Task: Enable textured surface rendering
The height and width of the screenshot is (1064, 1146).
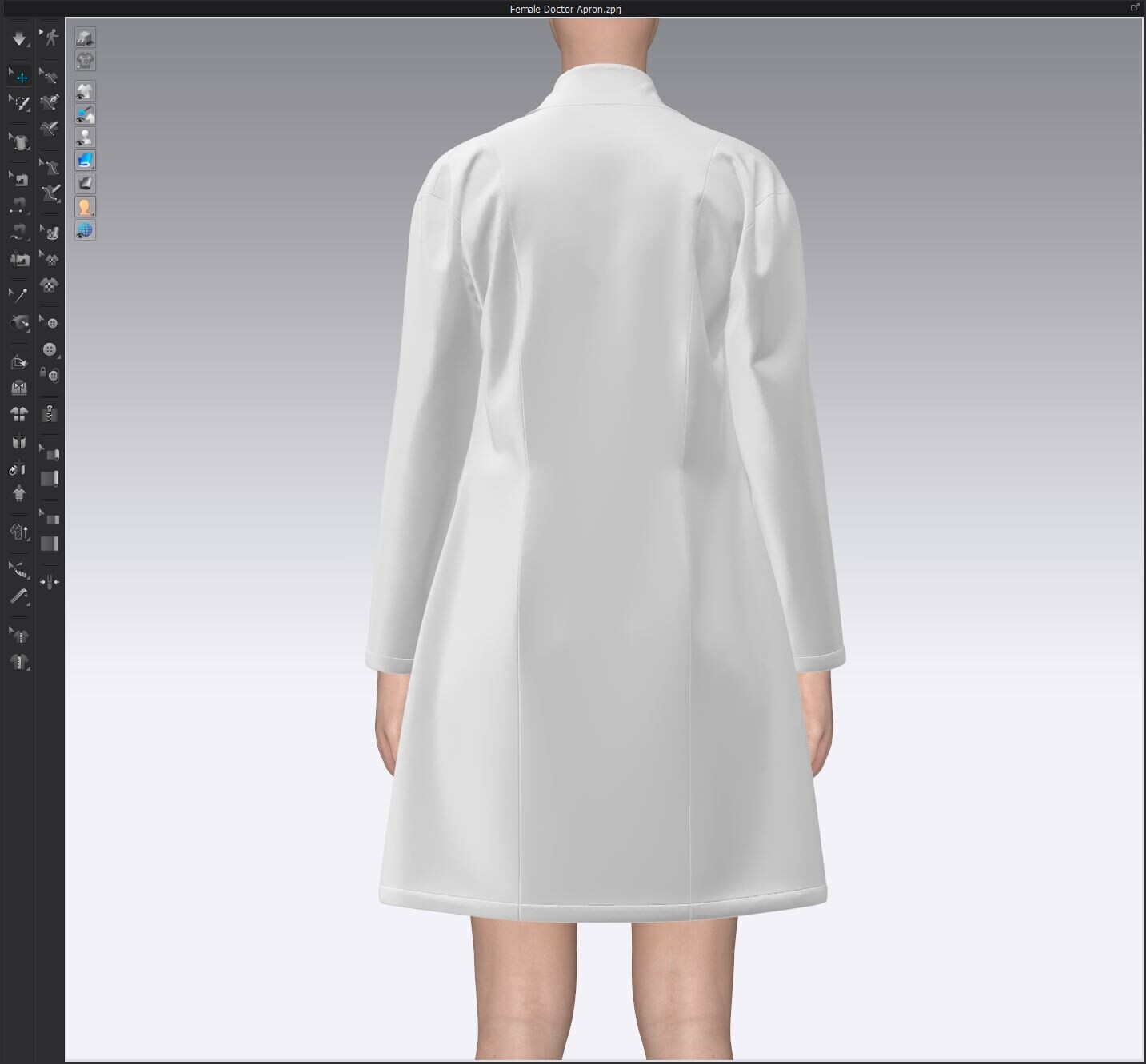Action: [x=85, y=160]
